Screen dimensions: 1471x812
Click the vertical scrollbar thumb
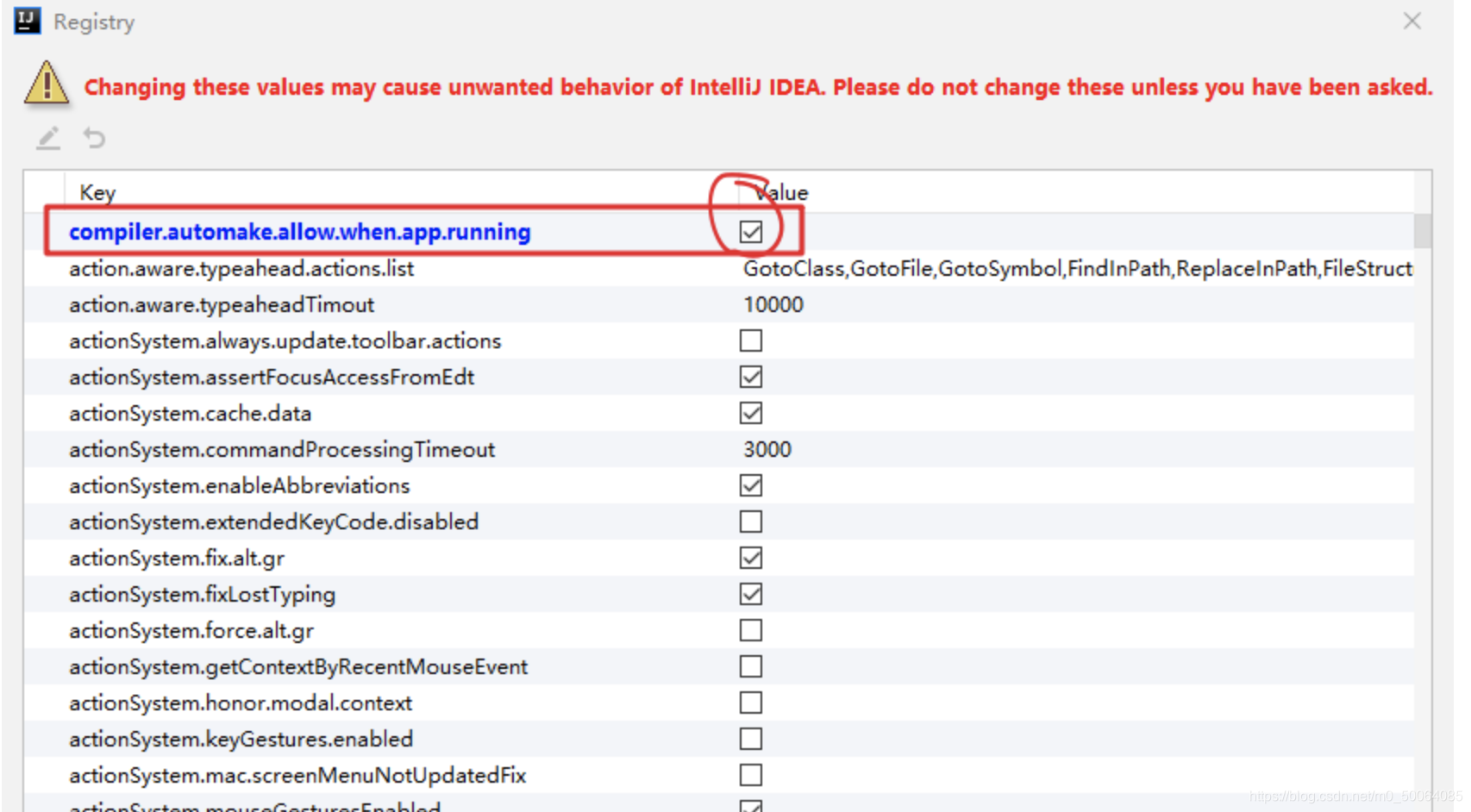1423,231
